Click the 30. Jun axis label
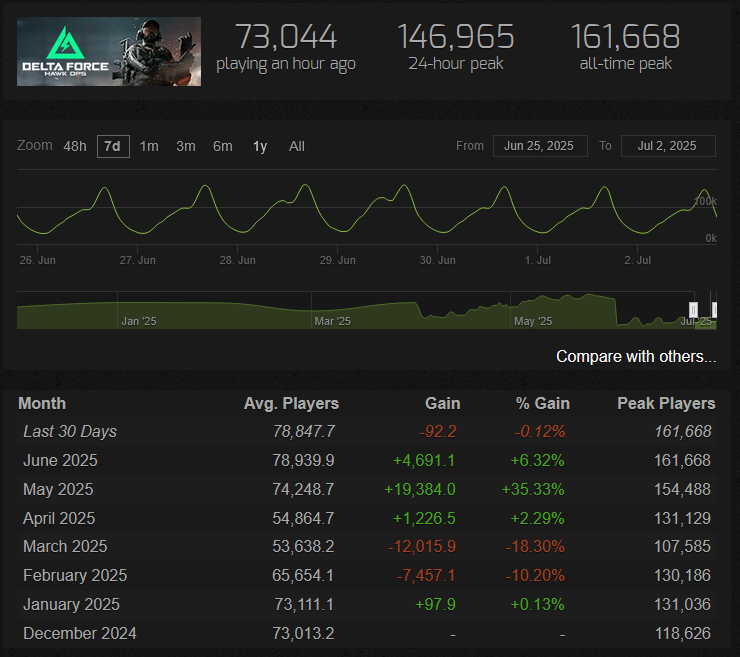This screenshot has height=657, width=740. pos(437,260)
